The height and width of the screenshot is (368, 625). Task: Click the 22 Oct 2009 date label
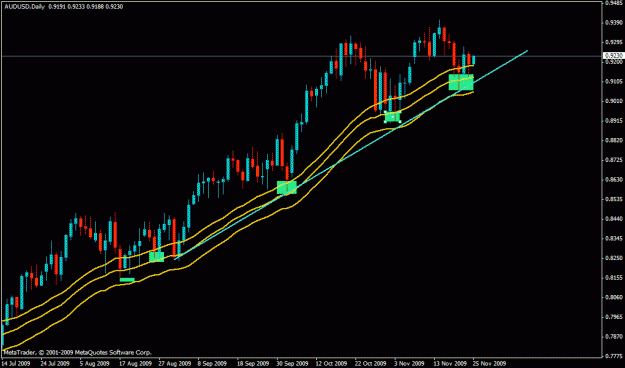(x=371, y=363)
